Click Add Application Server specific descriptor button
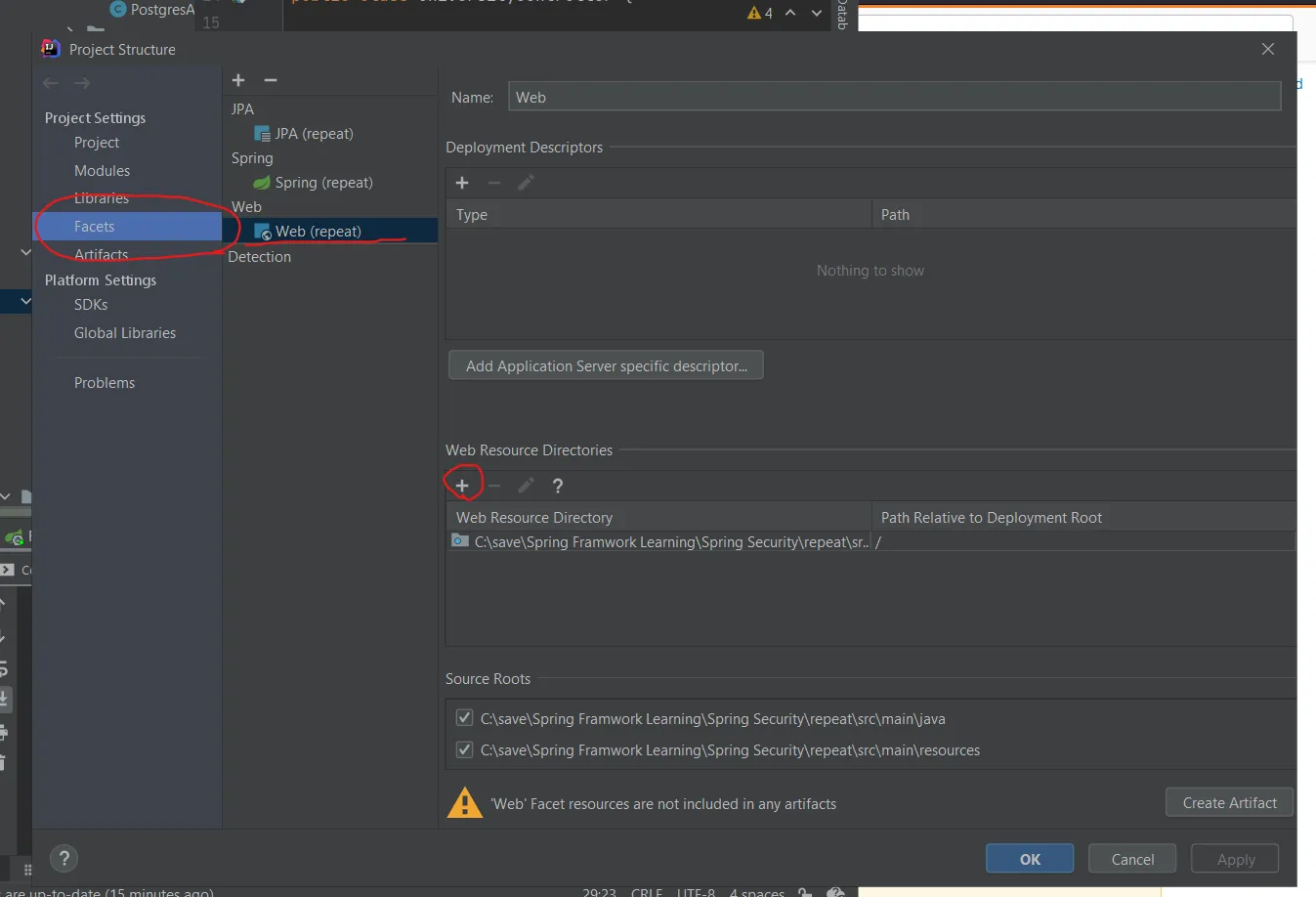Image resolution: width=1316 pixels, height=897 pixels. coord(606,365)
